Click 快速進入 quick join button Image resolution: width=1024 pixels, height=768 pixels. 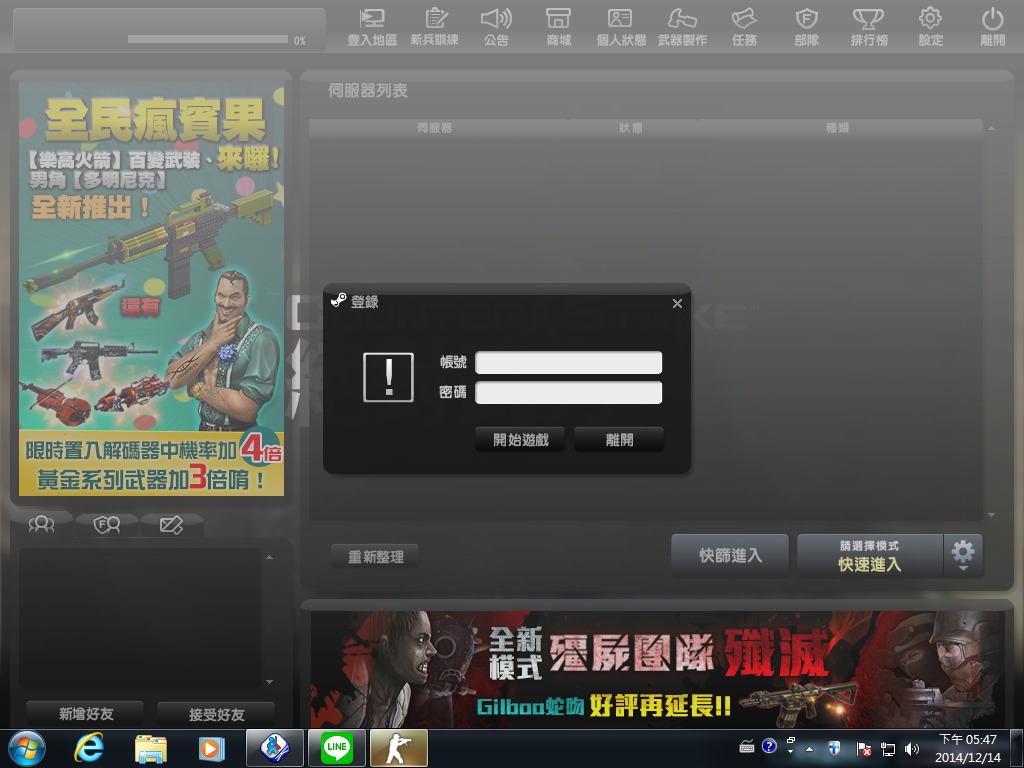[x=870, y=556]
